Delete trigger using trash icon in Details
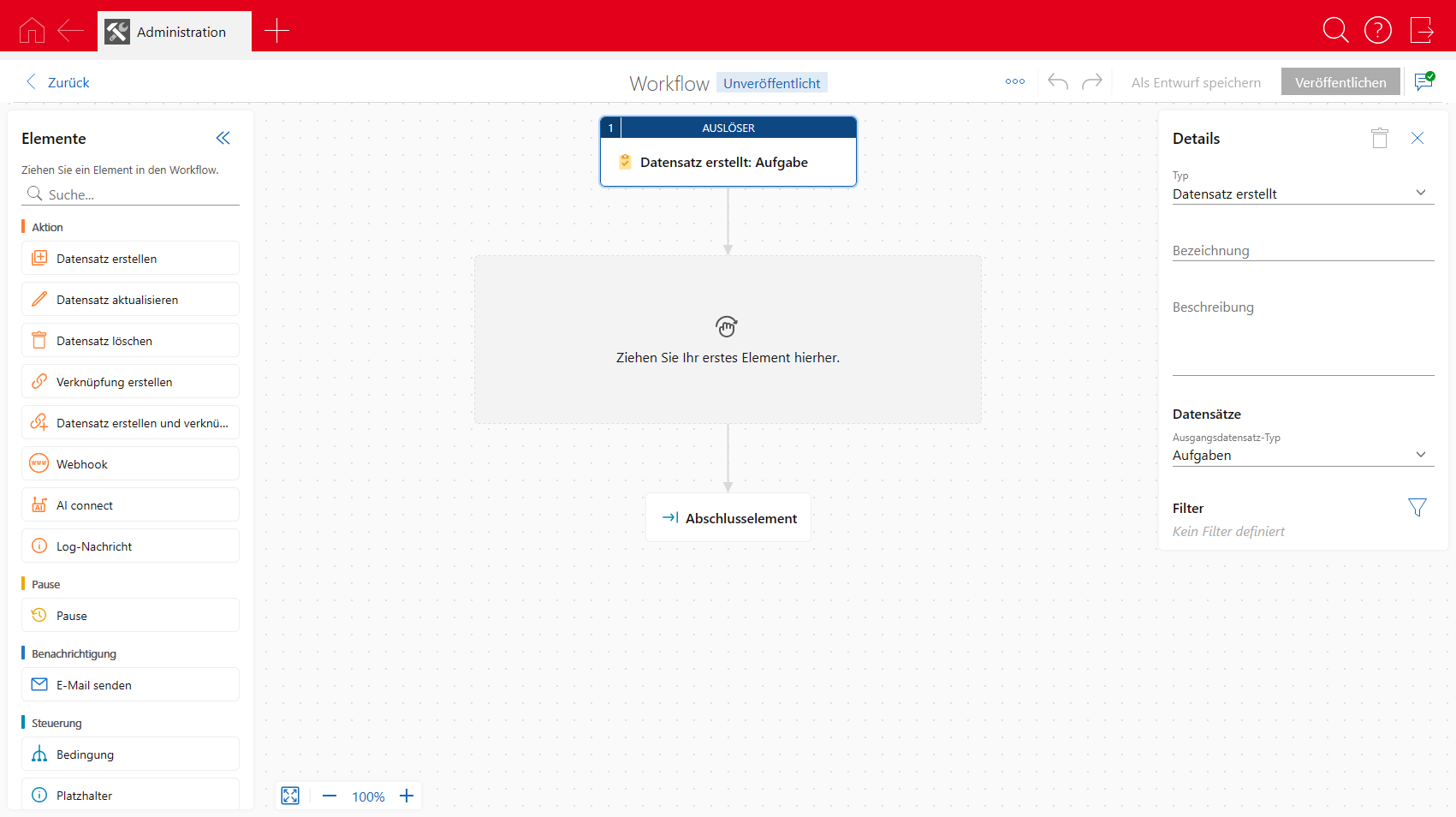Viewport: 1456px width, 817px height. tap(1379, 138)
